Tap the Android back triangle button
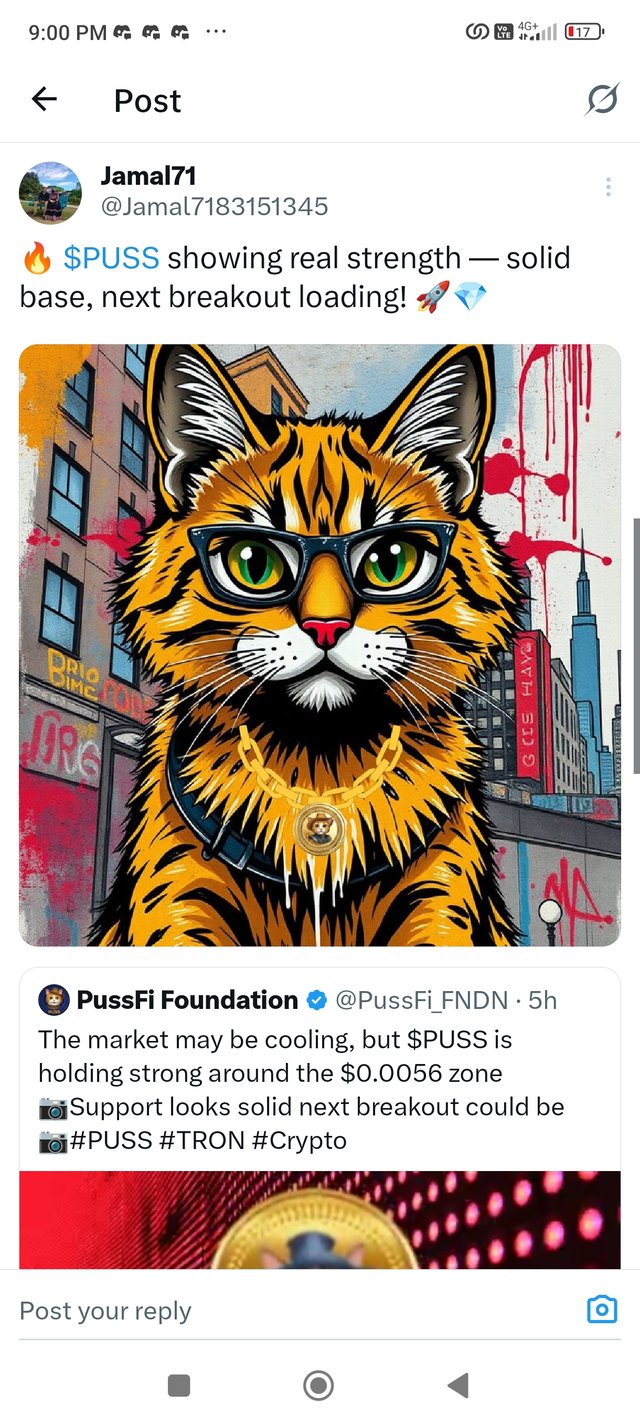 click(x=458, y=1385)
